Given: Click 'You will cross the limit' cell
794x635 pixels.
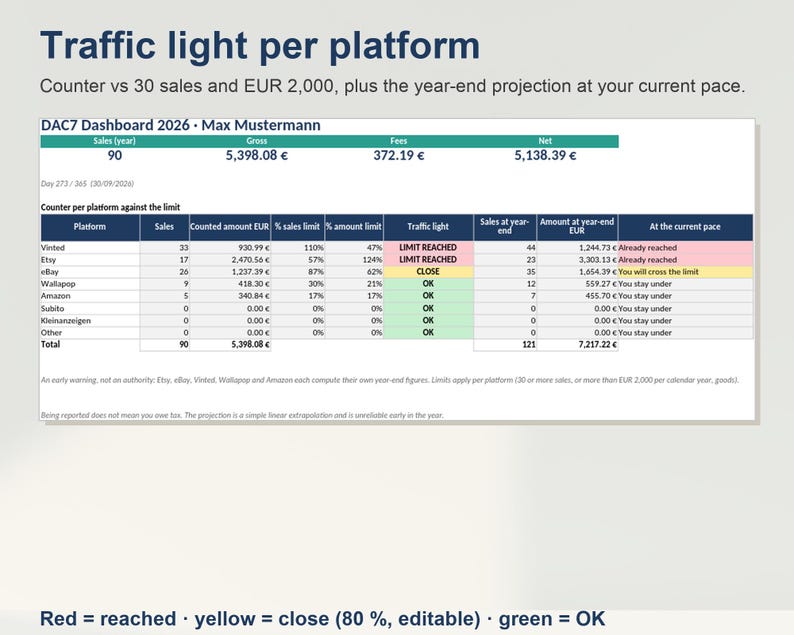Looking at the screenshot, I should 686,272.
